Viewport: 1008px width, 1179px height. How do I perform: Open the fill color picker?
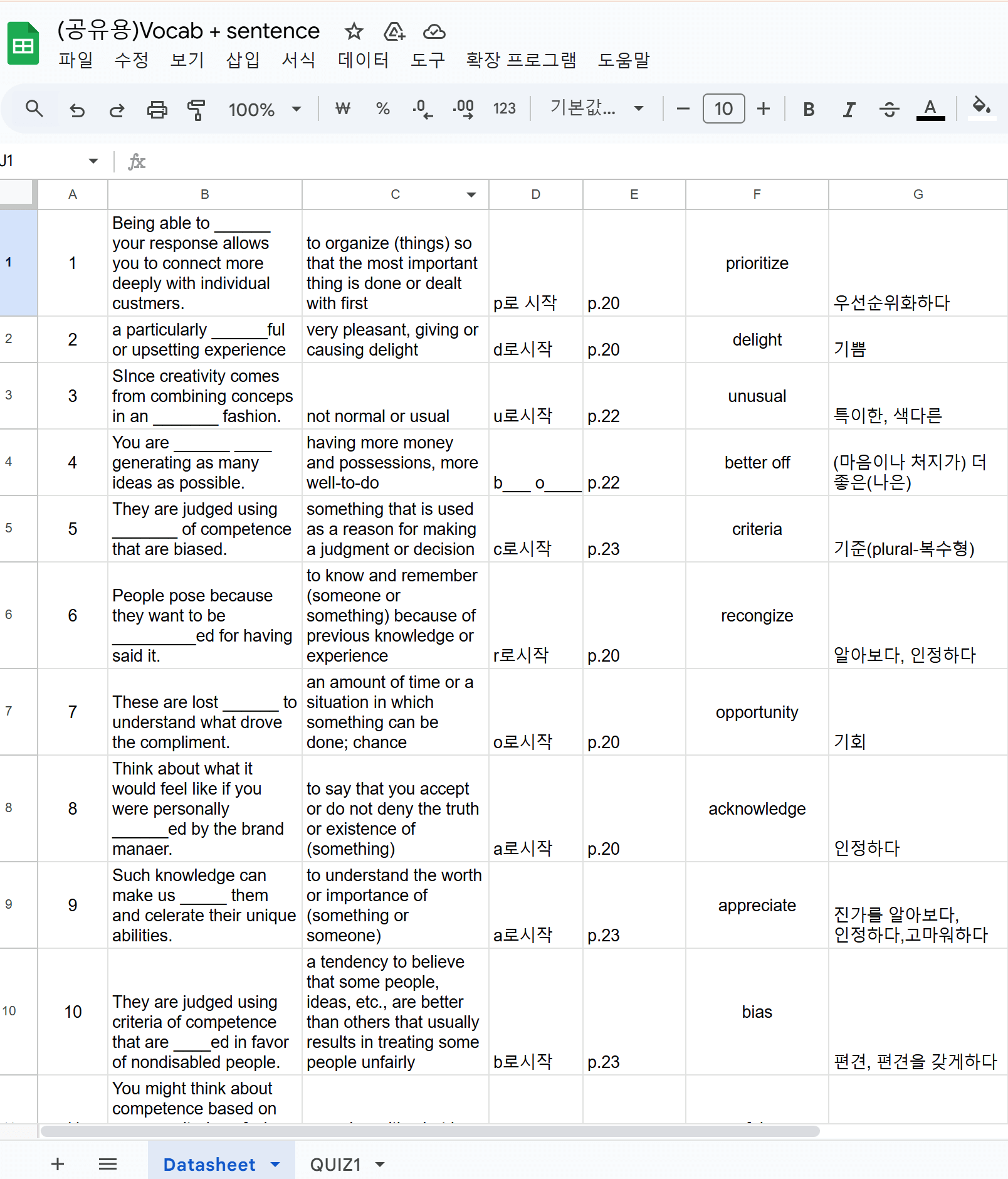pos(982,108)
